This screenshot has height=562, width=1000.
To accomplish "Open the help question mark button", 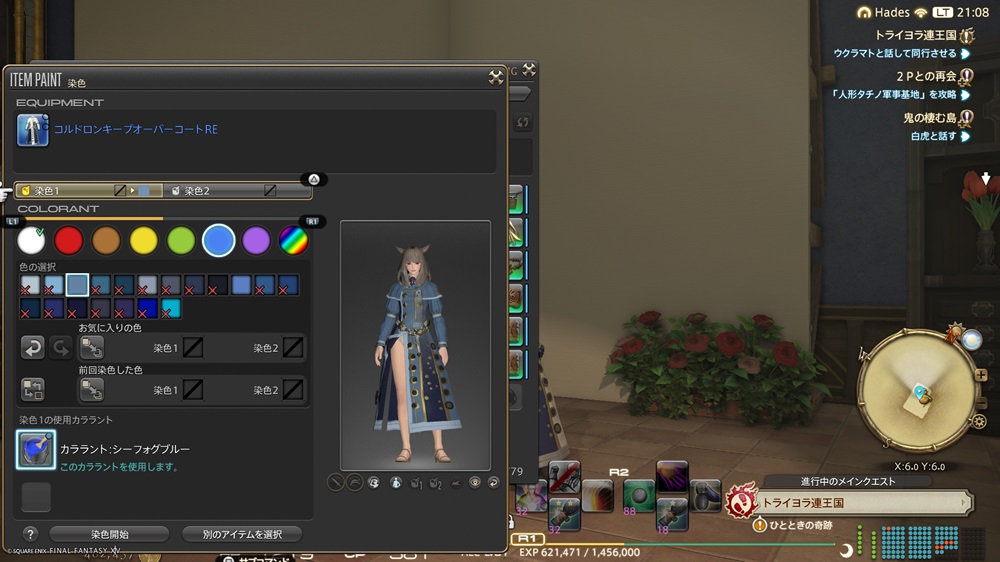I will (30, 534).
